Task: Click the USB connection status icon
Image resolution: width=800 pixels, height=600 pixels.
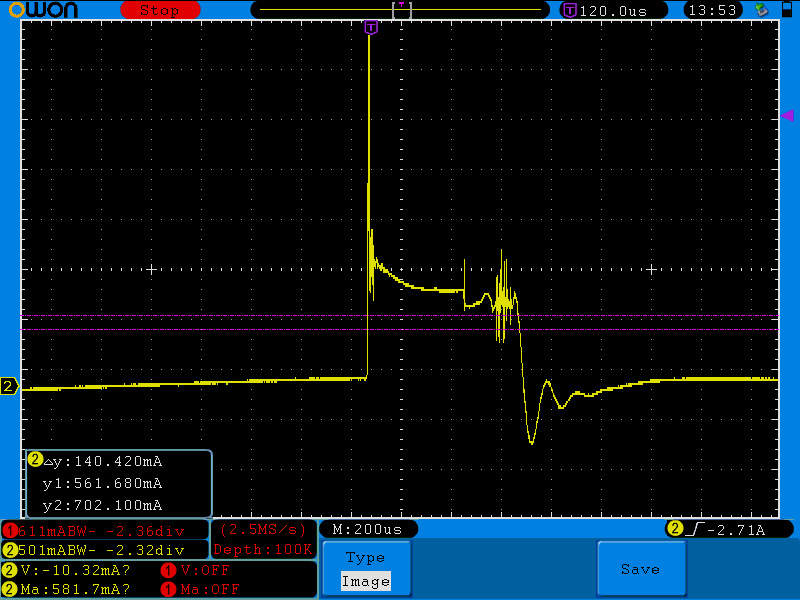Action: (762, 10)
